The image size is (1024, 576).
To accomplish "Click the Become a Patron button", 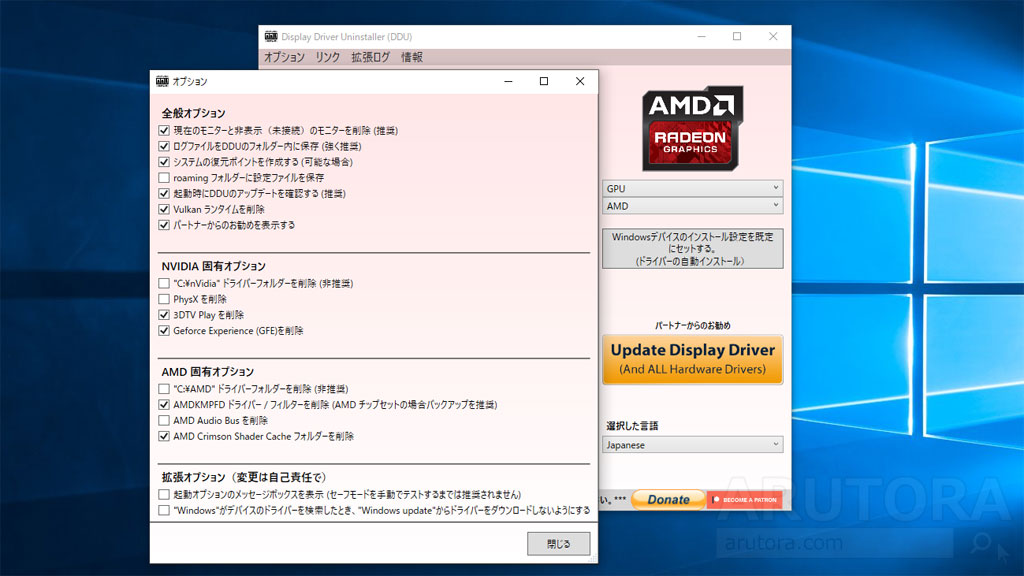I will [x=744, y=500].
